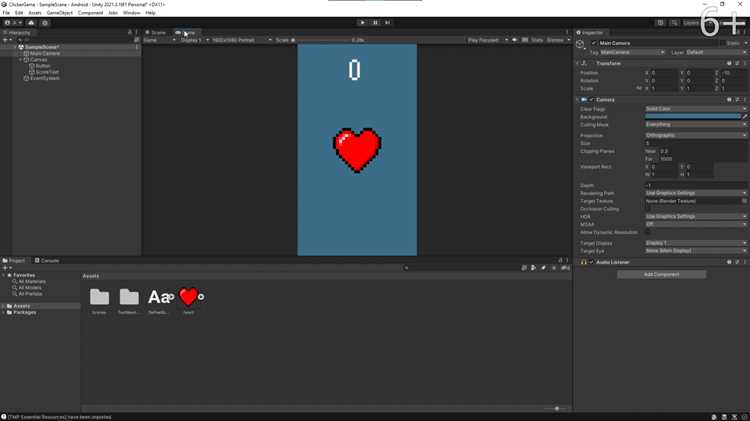
Task: Click the Step frame button
Action: [387, 22]
